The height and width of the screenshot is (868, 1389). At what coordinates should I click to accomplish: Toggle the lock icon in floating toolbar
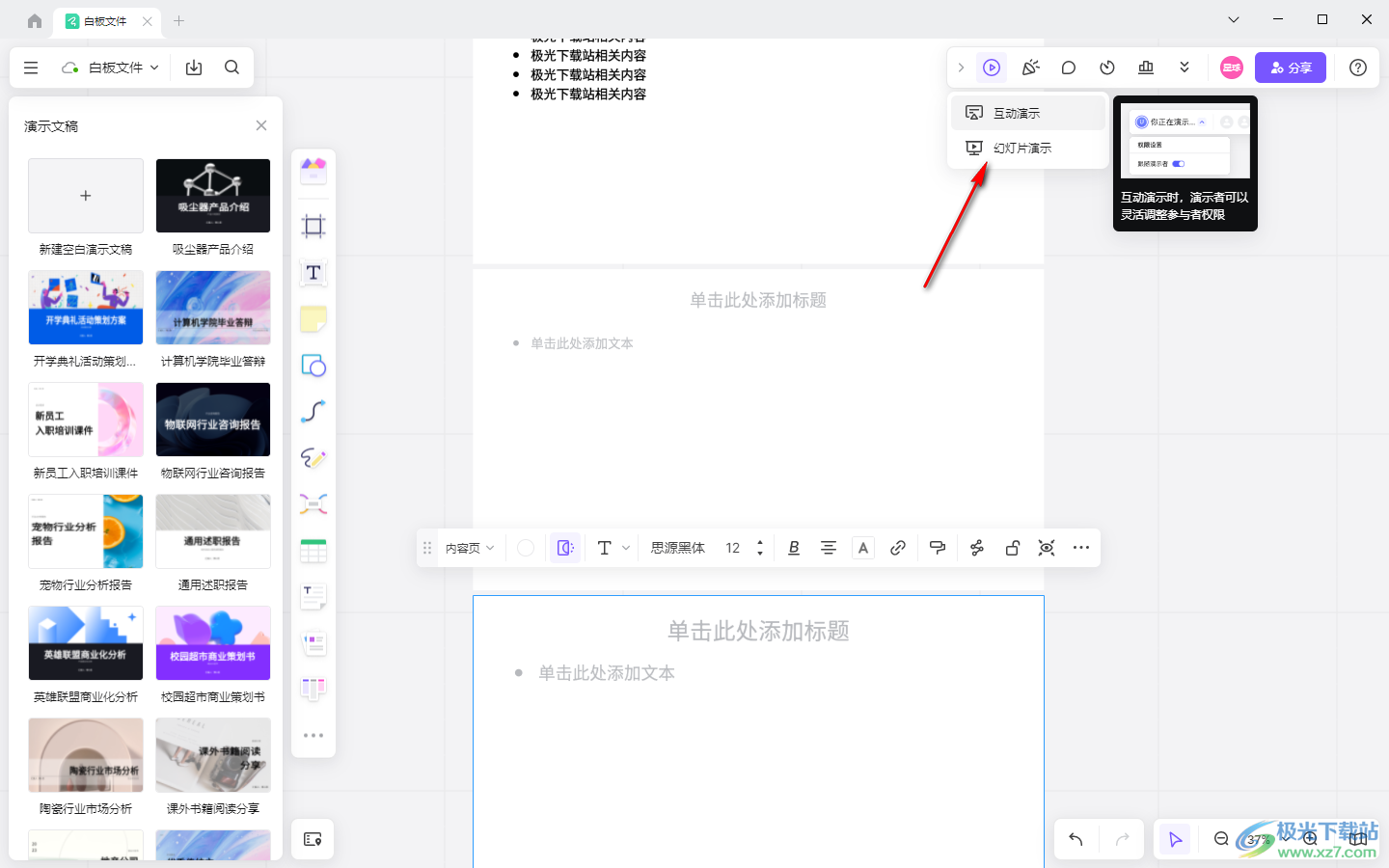tap(1013, 548)
